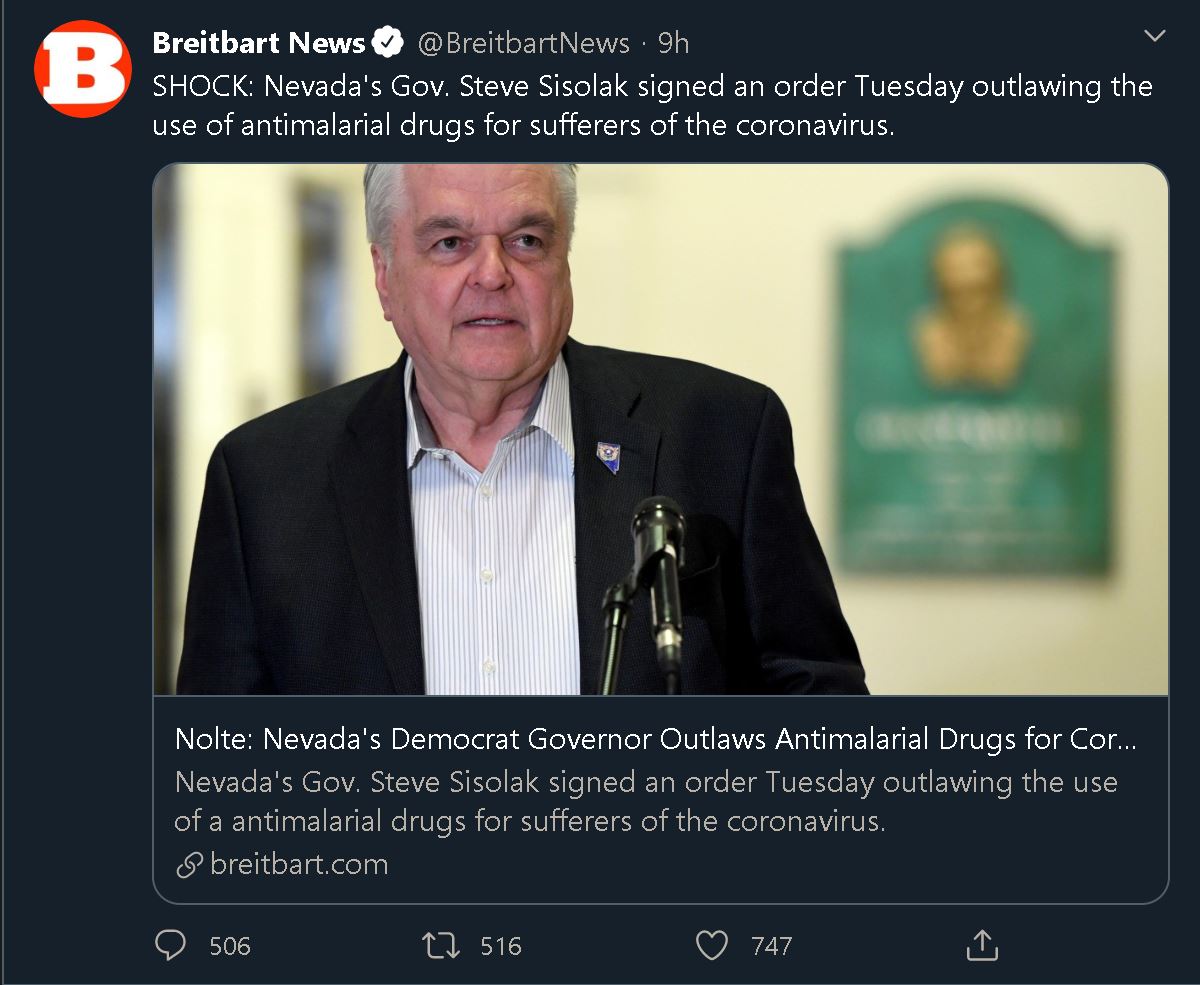Open the Nolte article headline in card
Image resolution: width=1200 pixels, height=985 pixels.
click(x=655, y=740)
